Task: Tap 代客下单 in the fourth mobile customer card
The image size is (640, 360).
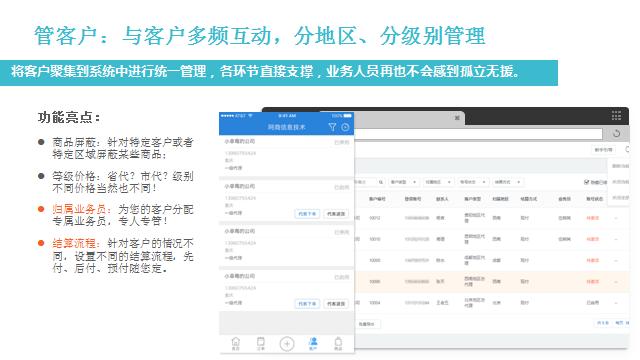Action: 307,304
